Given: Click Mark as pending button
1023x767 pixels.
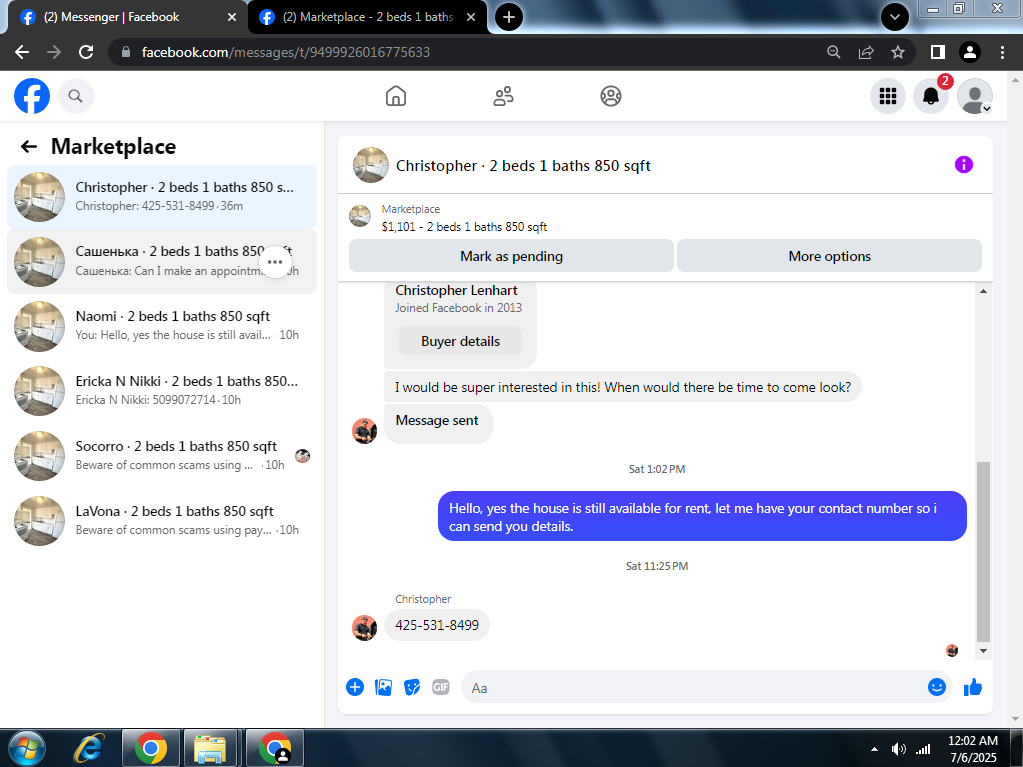Looking at the screenshot, I should [x=511, y=256].
